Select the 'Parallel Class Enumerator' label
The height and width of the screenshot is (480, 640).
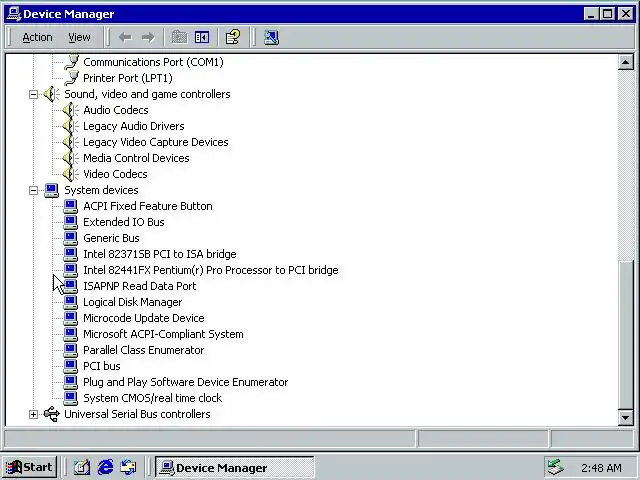144,350
